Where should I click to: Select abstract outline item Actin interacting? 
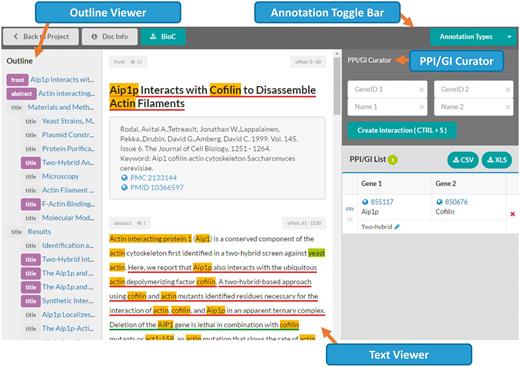pos(66,93)
